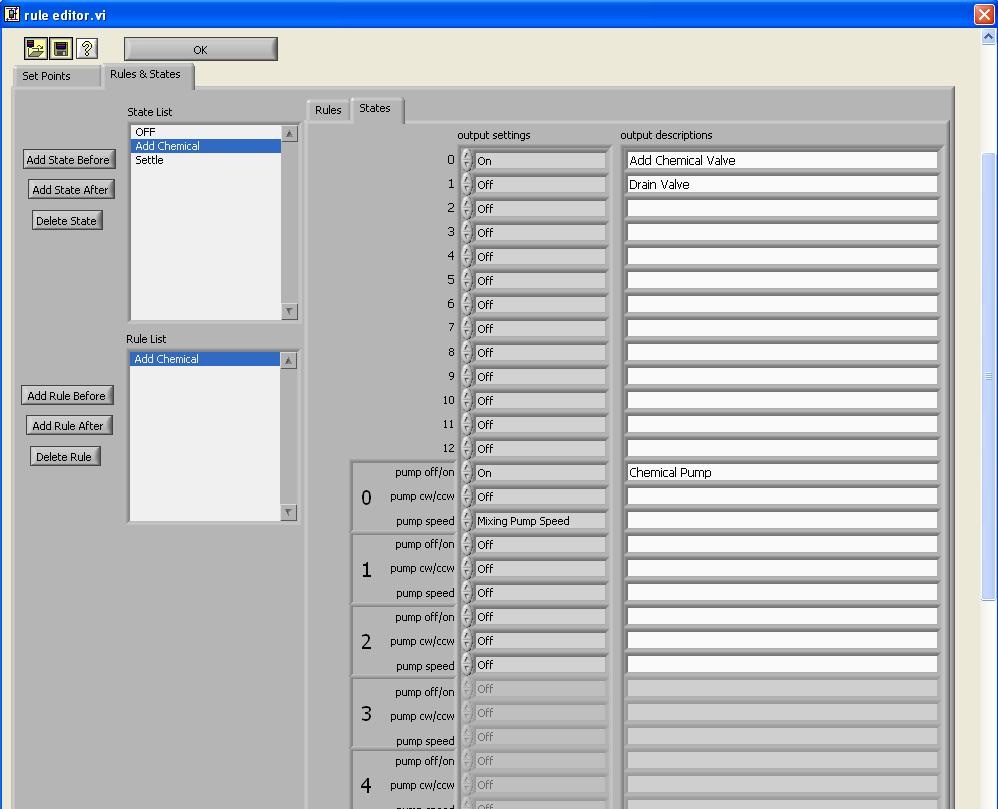
Task: Click empty description field for output 7
Action: click(x=782, y=328)
